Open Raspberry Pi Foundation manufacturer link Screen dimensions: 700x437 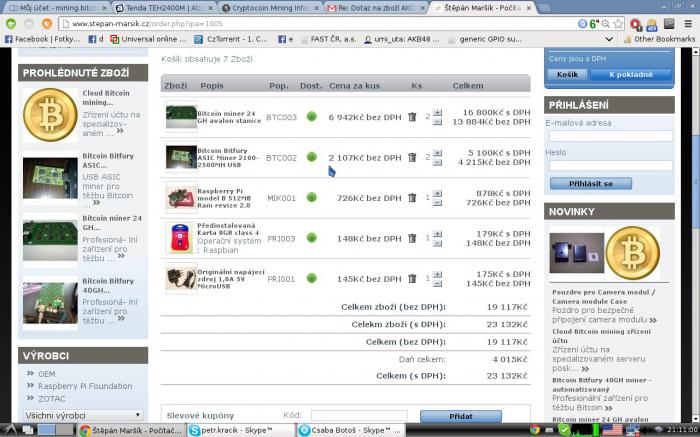coord(85,386)
